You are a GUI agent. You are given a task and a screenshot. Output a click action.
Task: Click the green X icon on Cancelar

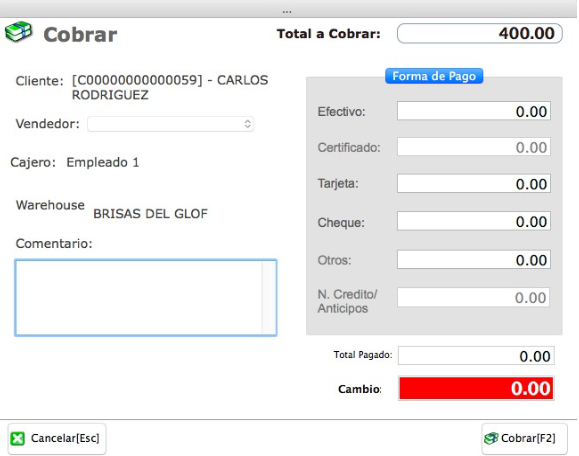[17, 439]
